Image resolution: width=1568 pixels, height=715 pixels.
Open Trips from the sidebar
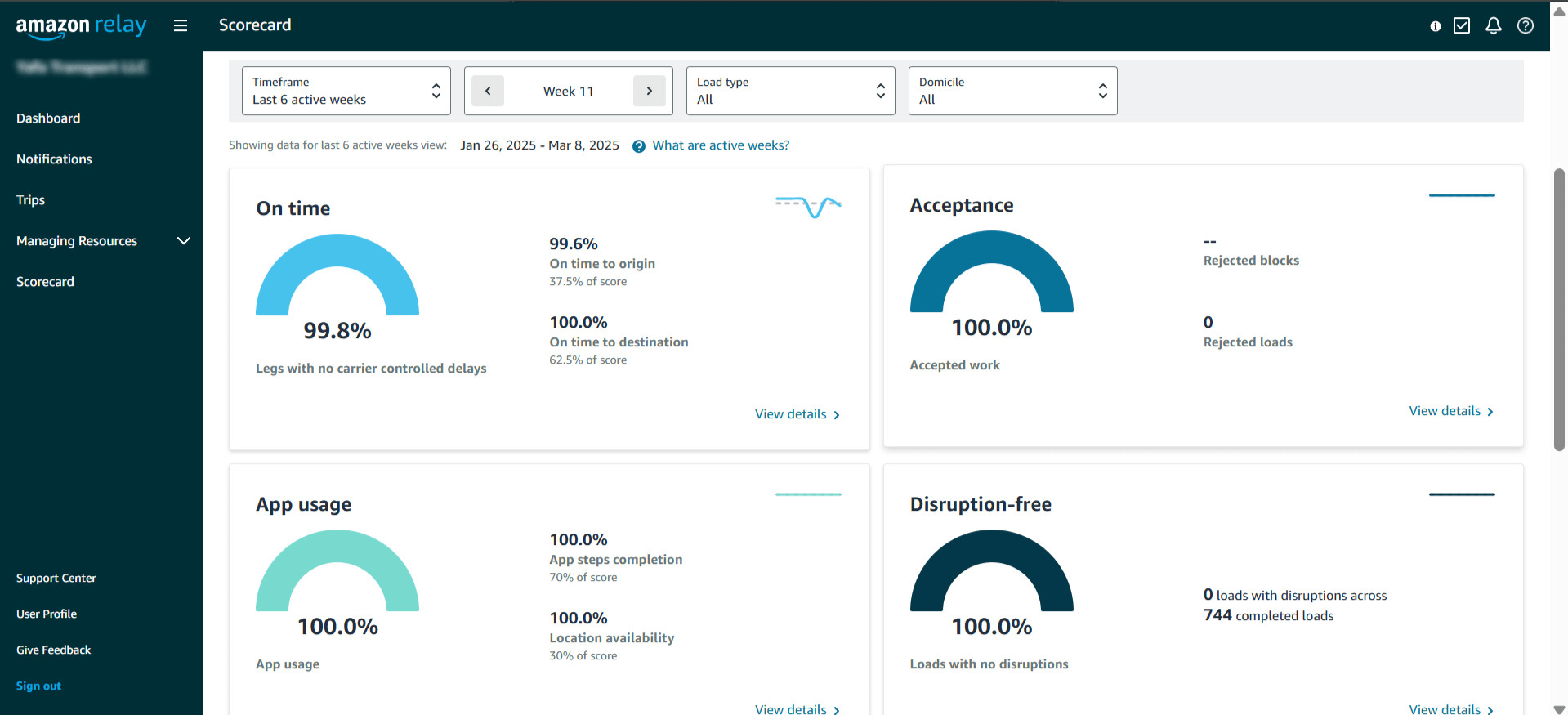30,200
